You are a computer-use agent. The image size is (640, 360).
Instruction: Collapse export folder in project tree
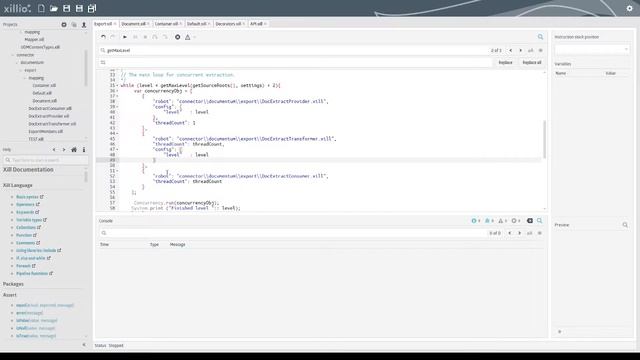click(x=21, y=71)
